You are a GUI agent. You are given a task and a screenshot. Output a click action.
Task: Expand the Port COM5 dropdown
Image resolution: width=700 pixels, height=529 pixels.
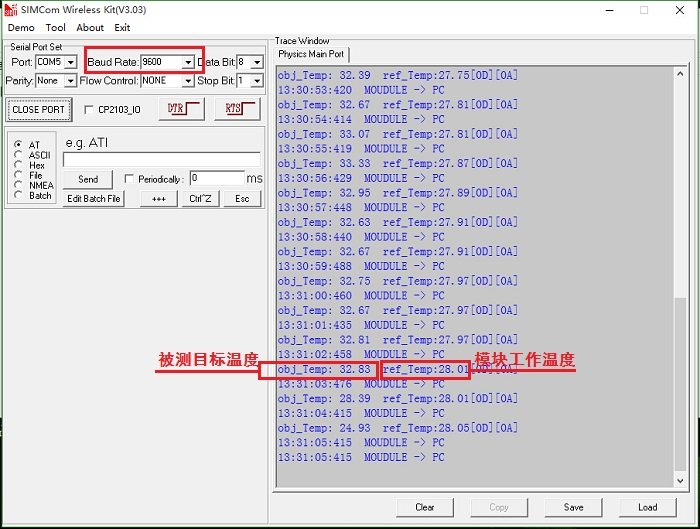pyautogui.click(x=71, y=62)
